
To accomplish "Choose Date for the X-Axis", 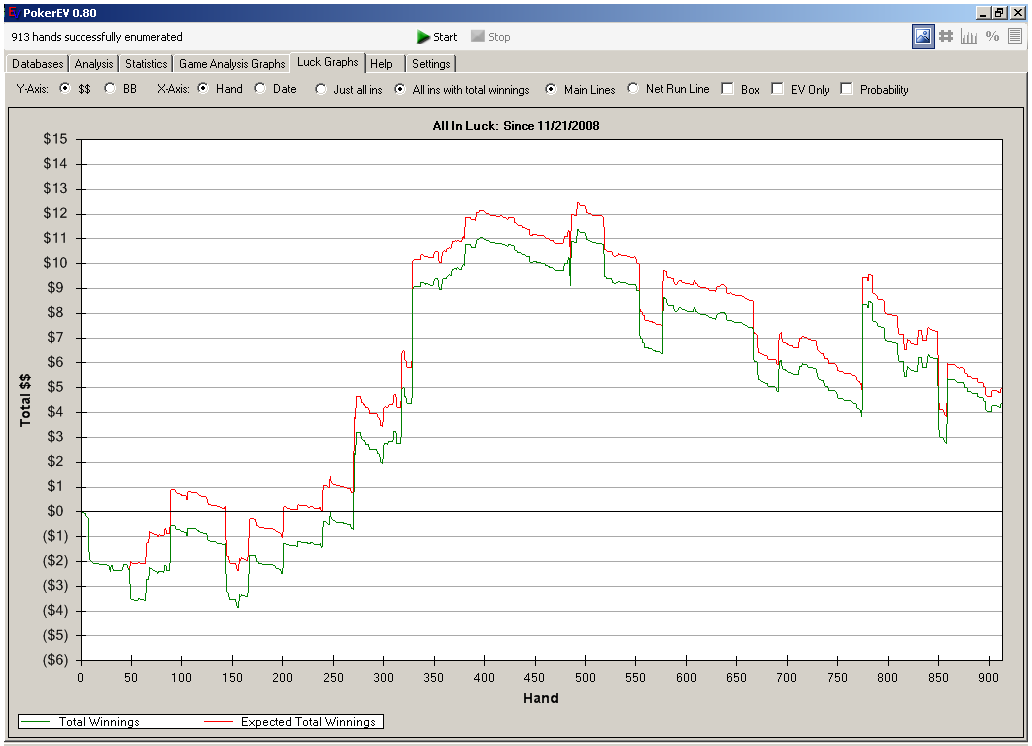I will pyautogui.click(x=260, y=89).
